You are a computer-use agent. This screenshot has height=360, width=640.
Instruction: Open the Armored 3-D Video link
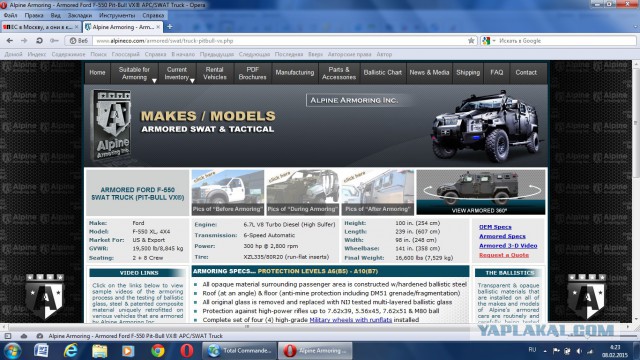(508, 246)
